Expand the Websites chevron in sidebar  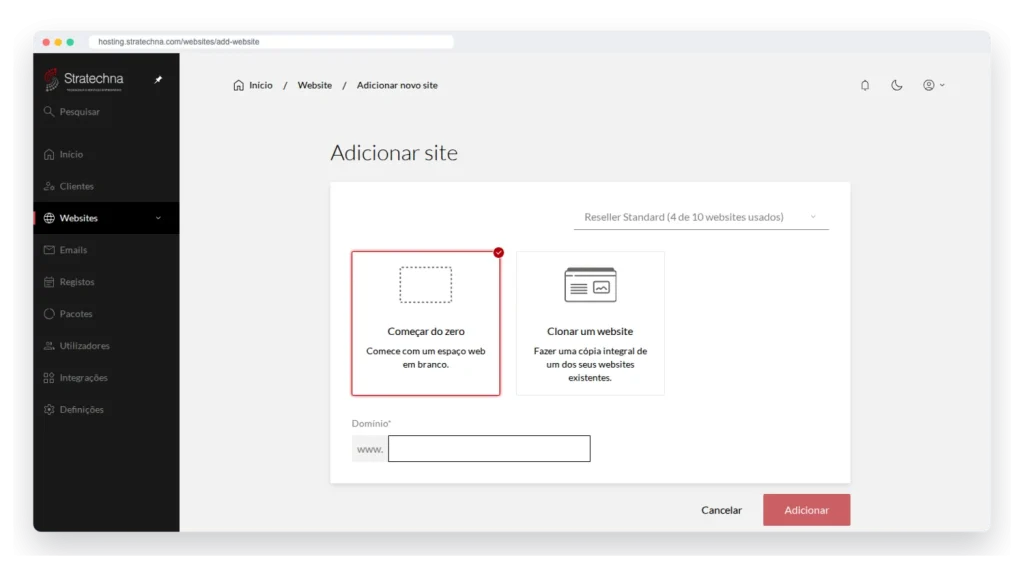[158, 218]
